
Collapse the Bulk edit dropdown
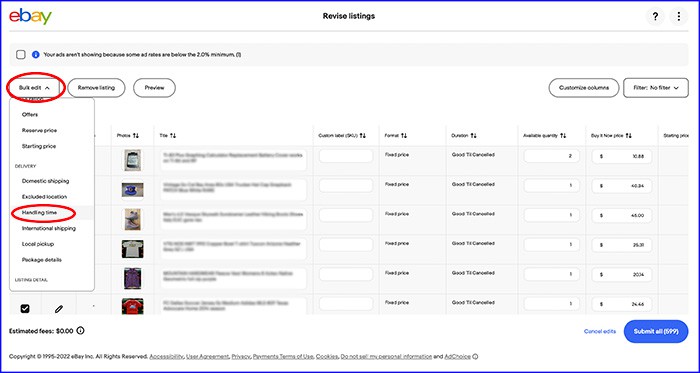point(34,88)
